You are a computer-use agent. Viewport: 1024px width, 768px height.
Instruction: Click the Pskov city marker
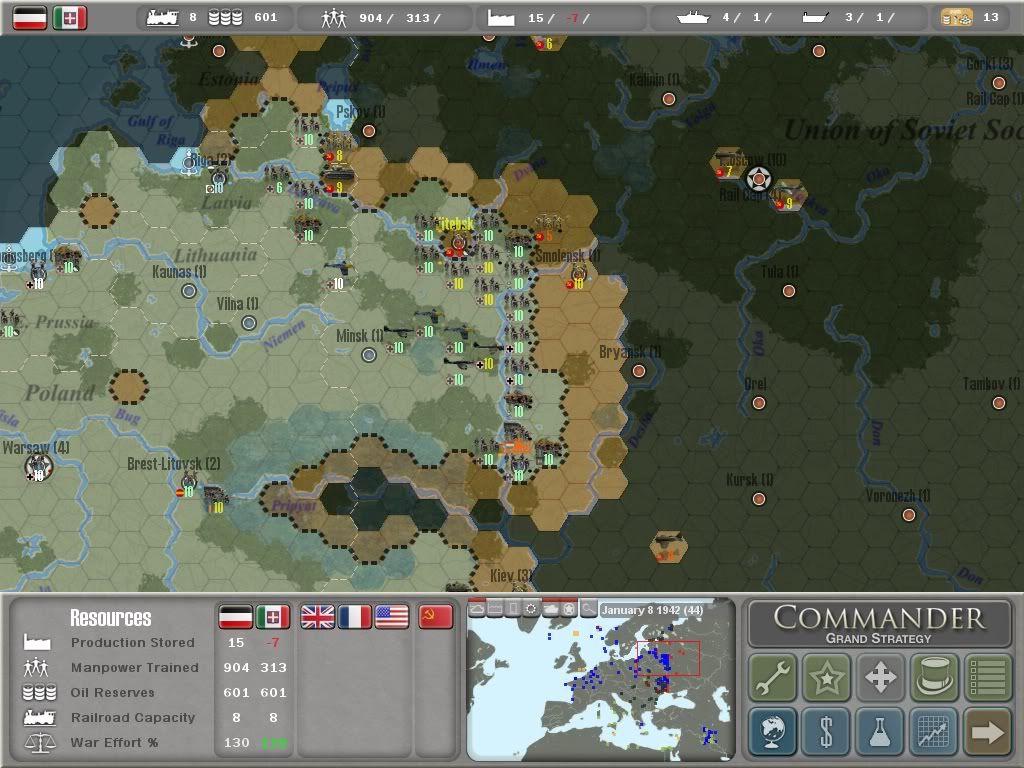pyautogui.click(x=369, y=131)
